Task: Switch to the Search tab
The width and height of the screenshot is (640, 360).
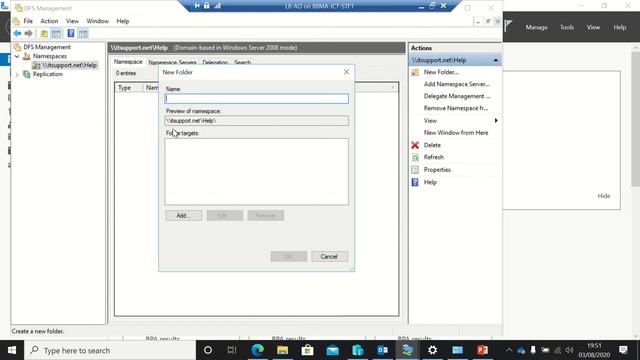Action: [x=242, y=62]
